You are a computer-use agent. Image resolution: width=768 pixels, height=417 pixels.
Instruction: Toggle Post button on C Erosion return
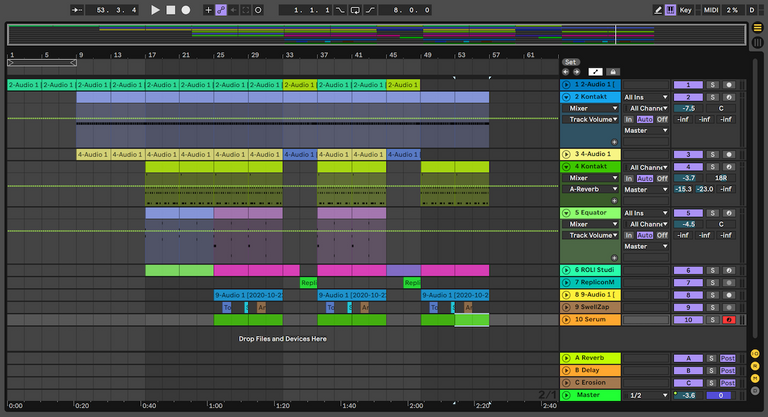coord(728,383)
